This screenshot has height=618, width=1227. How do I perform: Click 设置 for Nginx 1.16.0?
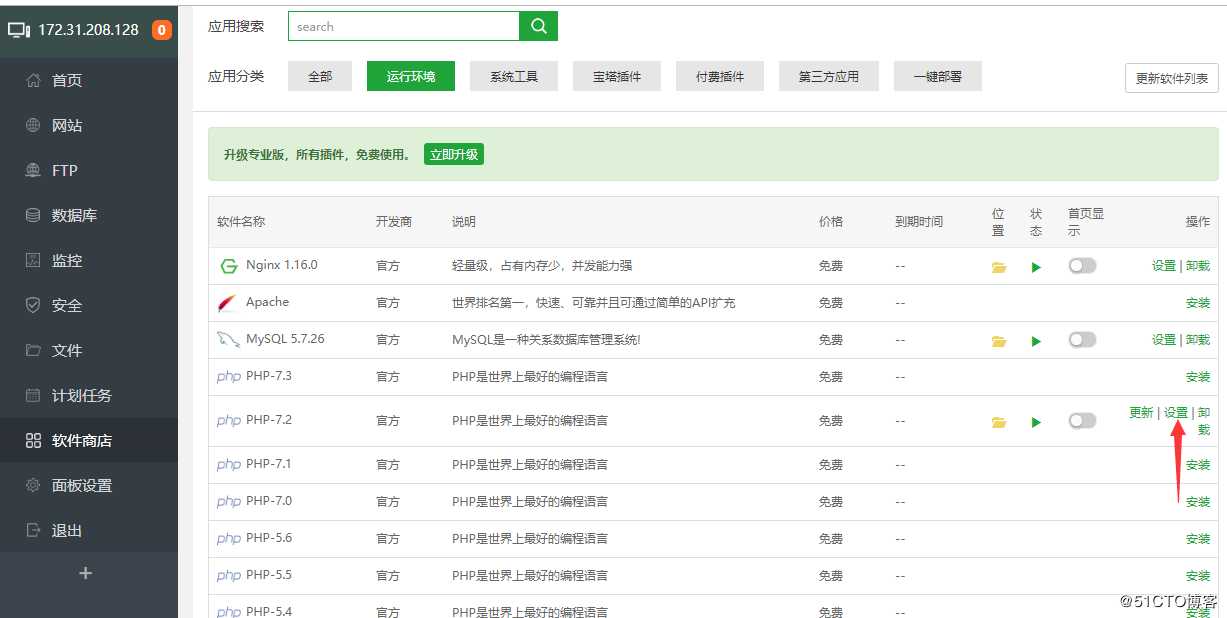[1164, 266]
